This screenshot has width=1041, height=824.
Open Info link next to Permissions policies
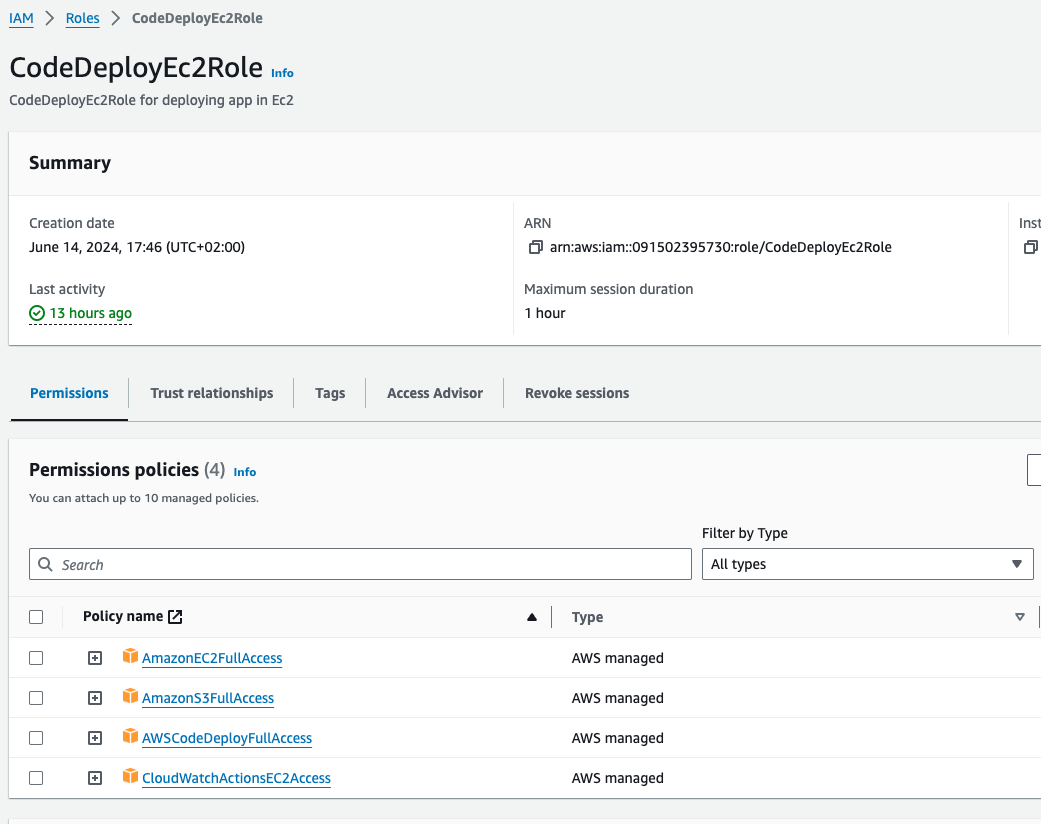244,472
